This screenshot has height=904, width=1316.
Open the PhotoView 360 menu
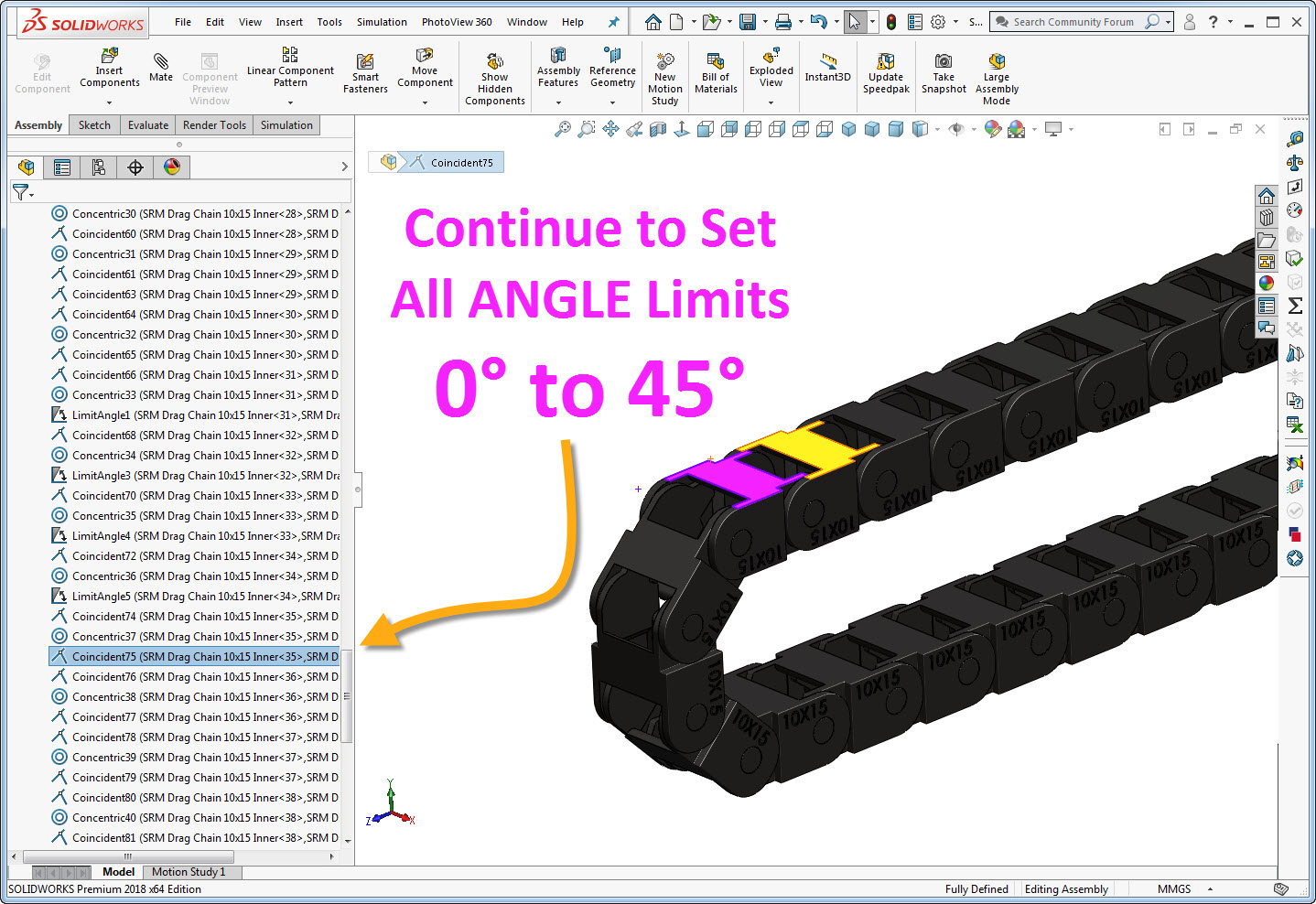[x=457, y=22]
